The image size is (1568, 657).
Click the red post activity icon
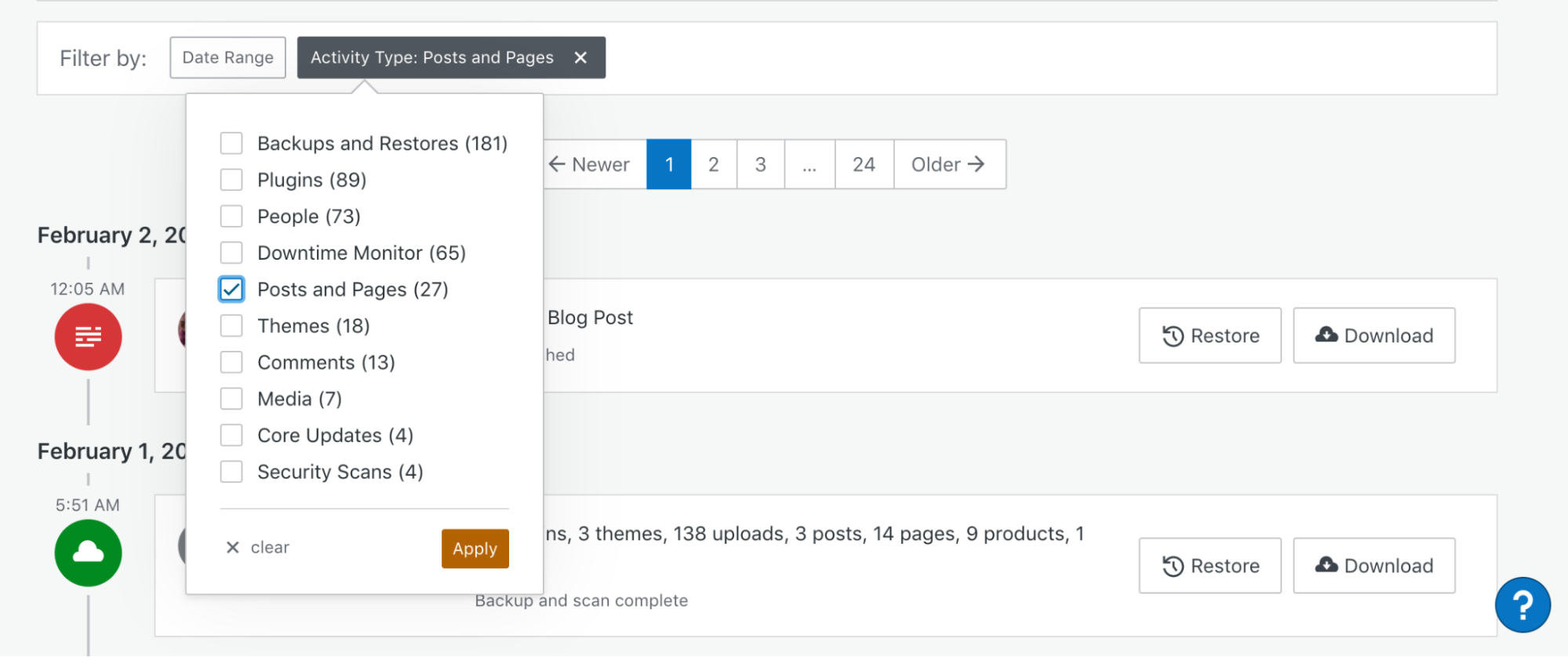(88, 337)
